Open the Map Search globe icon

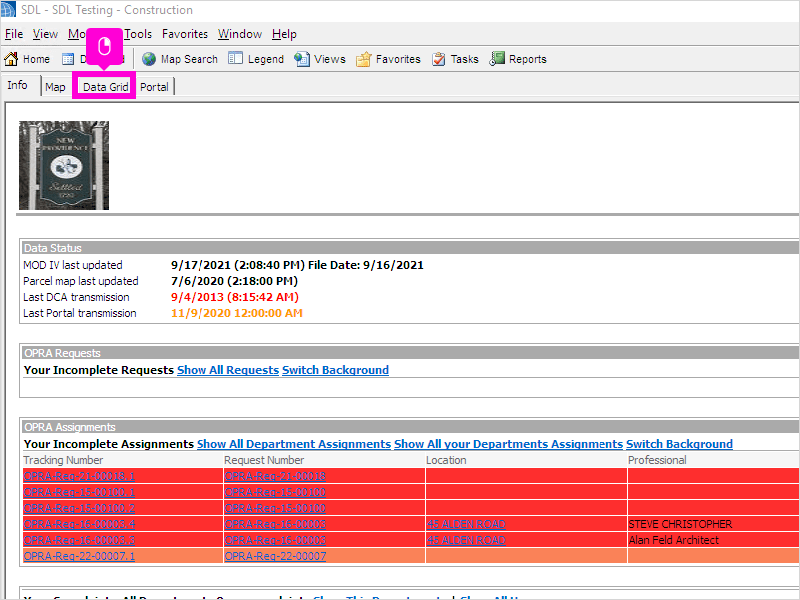click(x=149, y=59)
